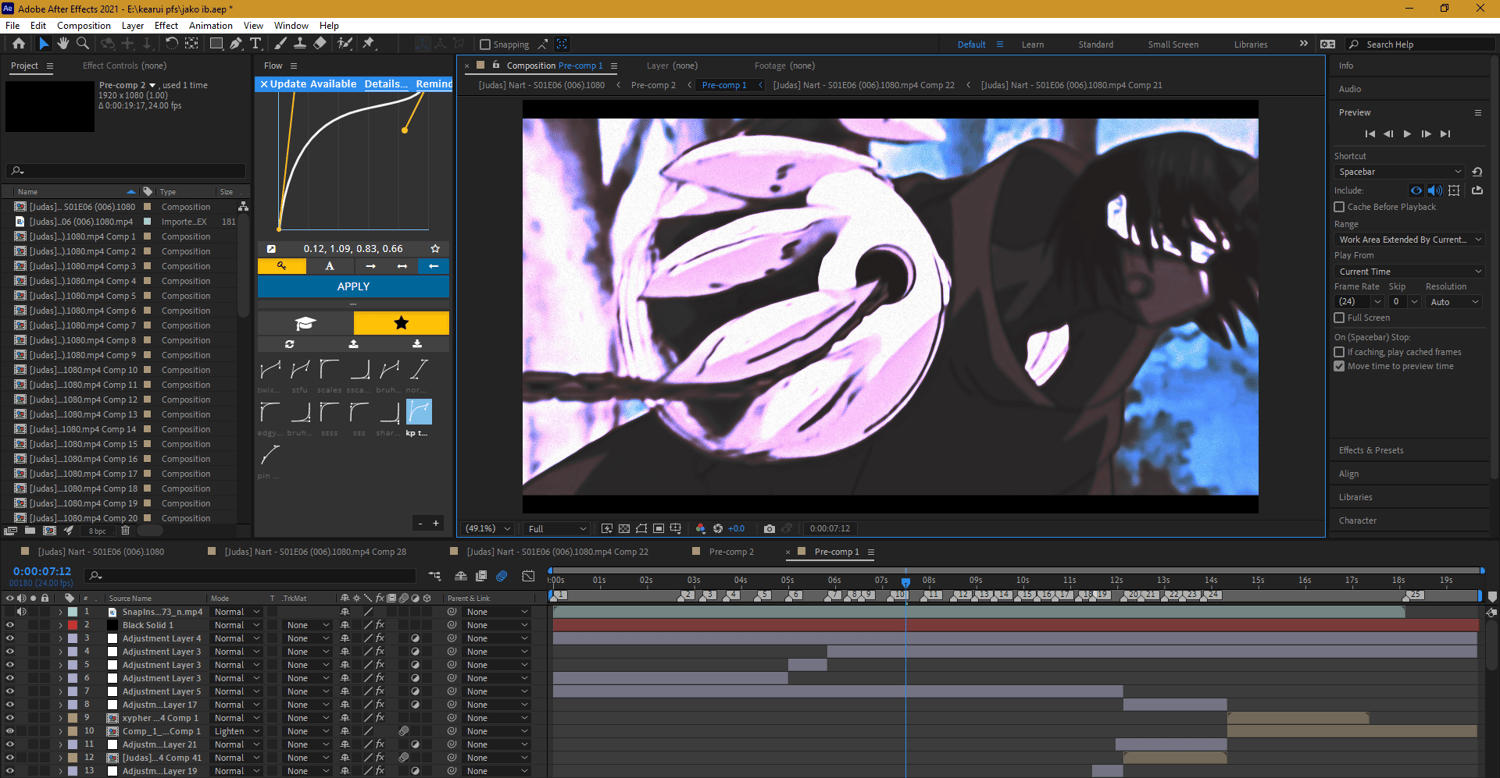Open the preview Resolution Auto dropdown
Viewport: 1500px width, 778px height.
point(1453,302)
